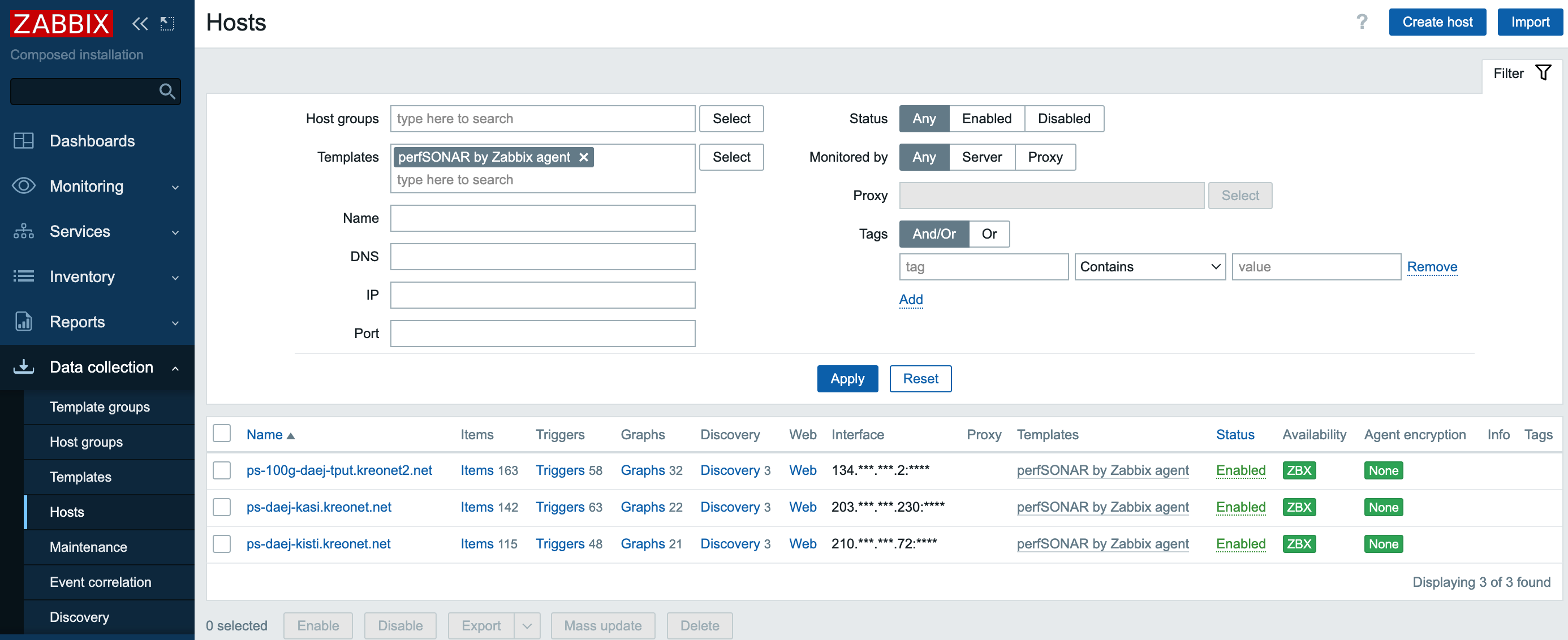Screen dimensions: 1568x640
Task: Expand the Monitoring menu chevron
Action: coord(175,187)
